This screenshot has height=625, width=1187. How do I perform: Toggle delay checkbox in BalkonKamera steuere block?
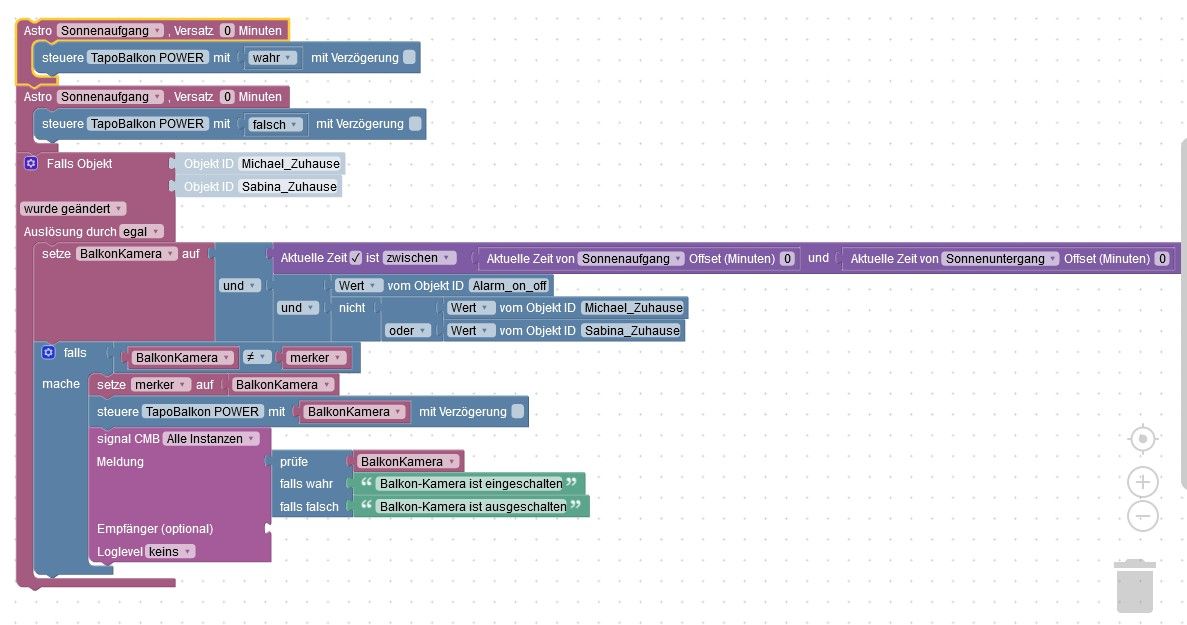[x=518, y=412]
